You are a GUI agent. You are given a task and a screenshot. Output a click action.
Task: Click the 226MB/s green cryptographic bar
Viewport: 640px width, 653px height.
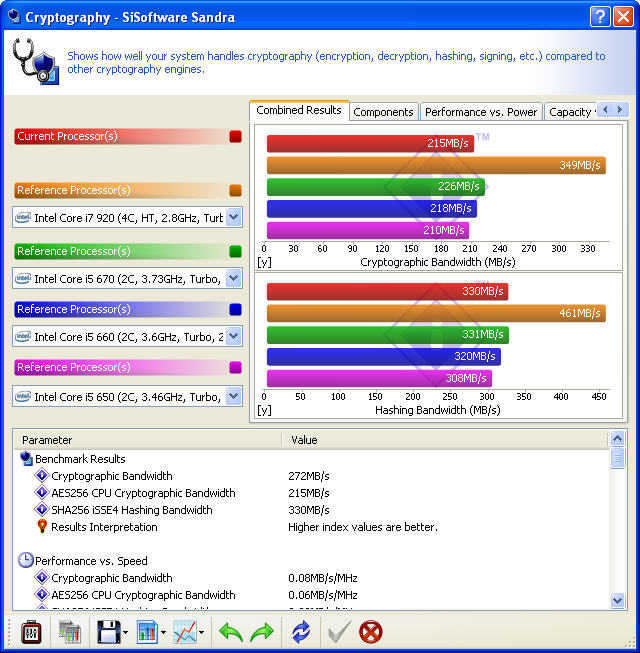376,187
